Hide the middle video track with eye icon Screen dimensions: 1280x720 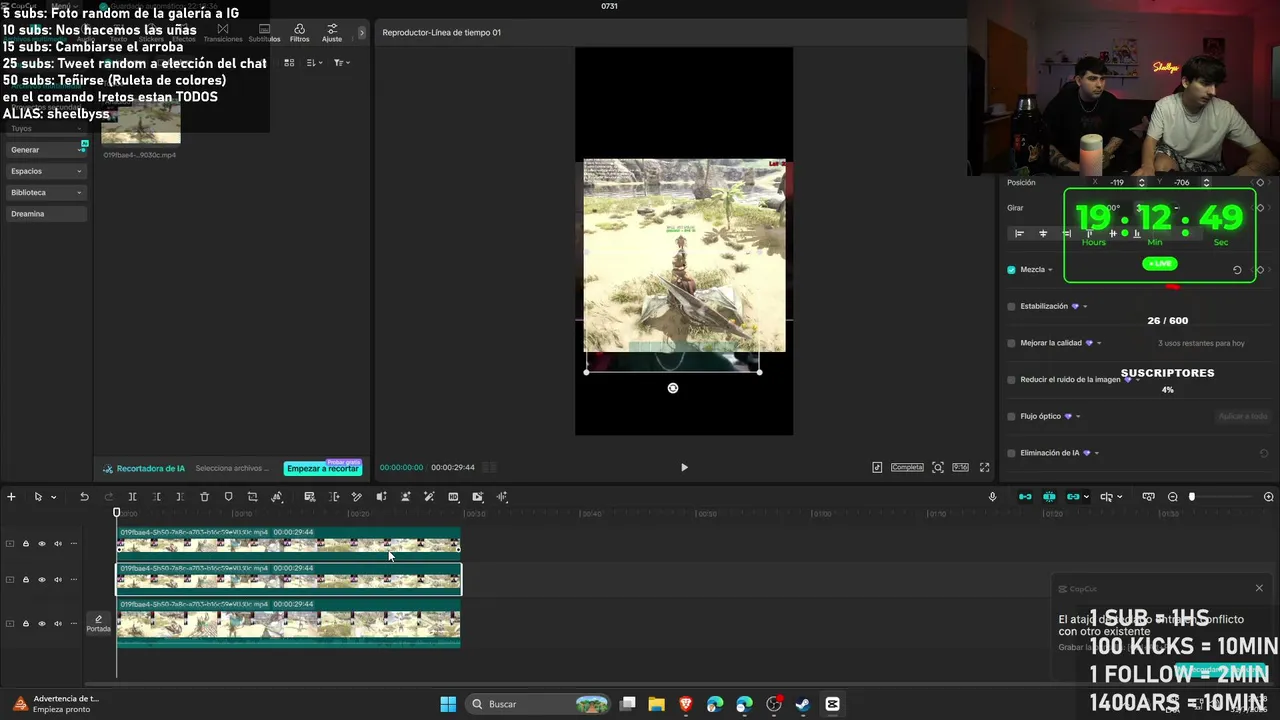tap(42, 580)
